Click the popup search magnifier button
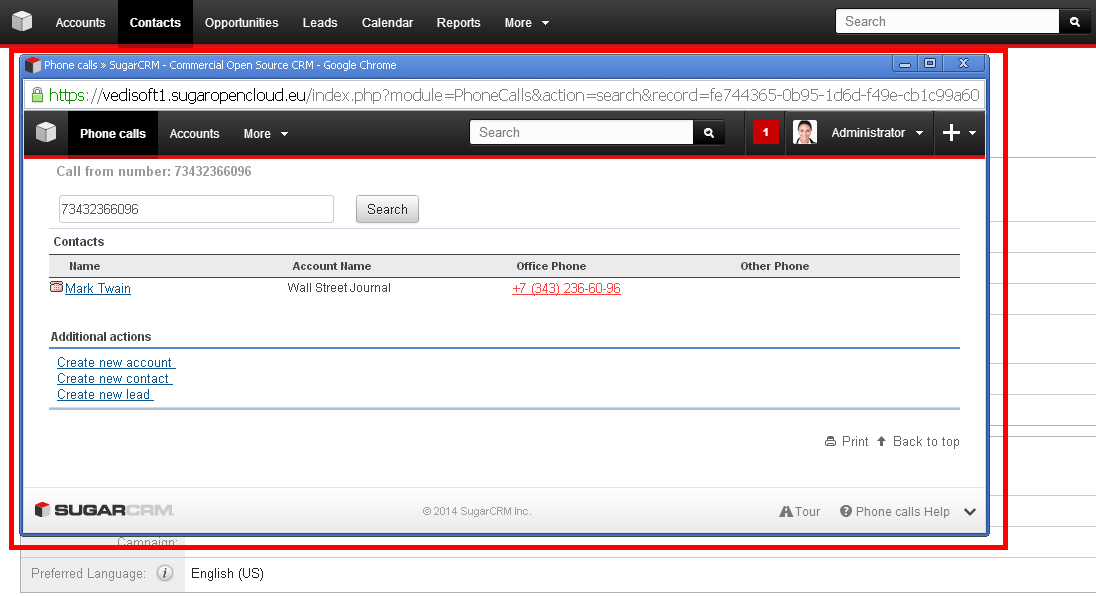 709,133
